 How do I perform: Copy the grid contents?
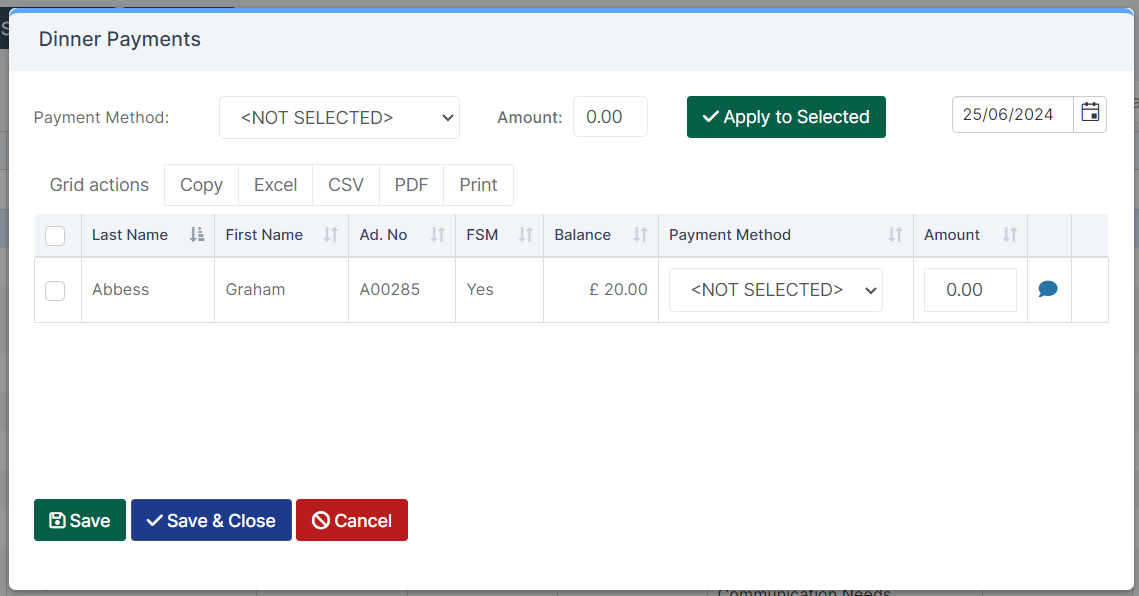click(201, 185)
